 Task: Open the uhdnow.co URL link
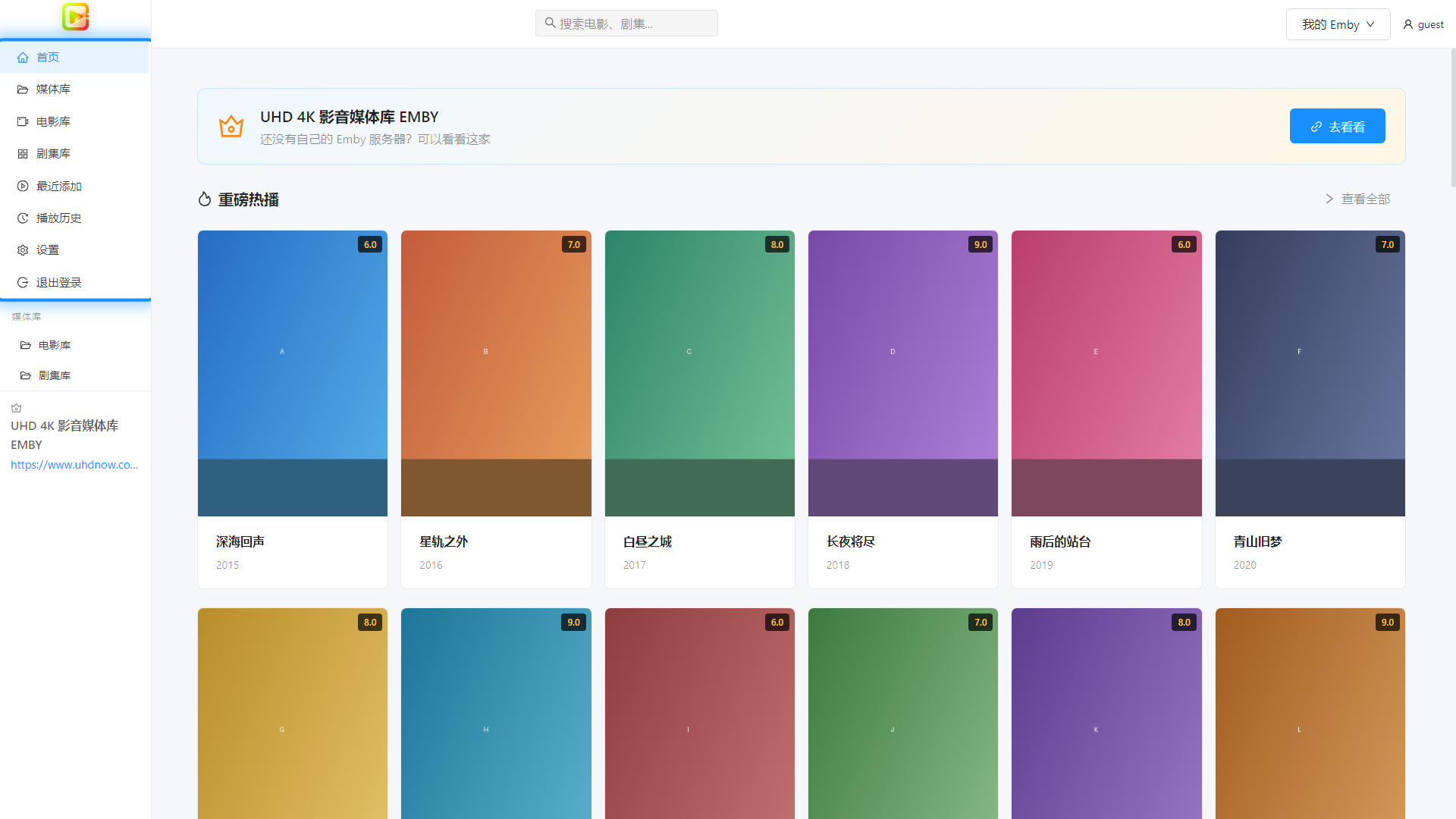[x=74, y=465]
